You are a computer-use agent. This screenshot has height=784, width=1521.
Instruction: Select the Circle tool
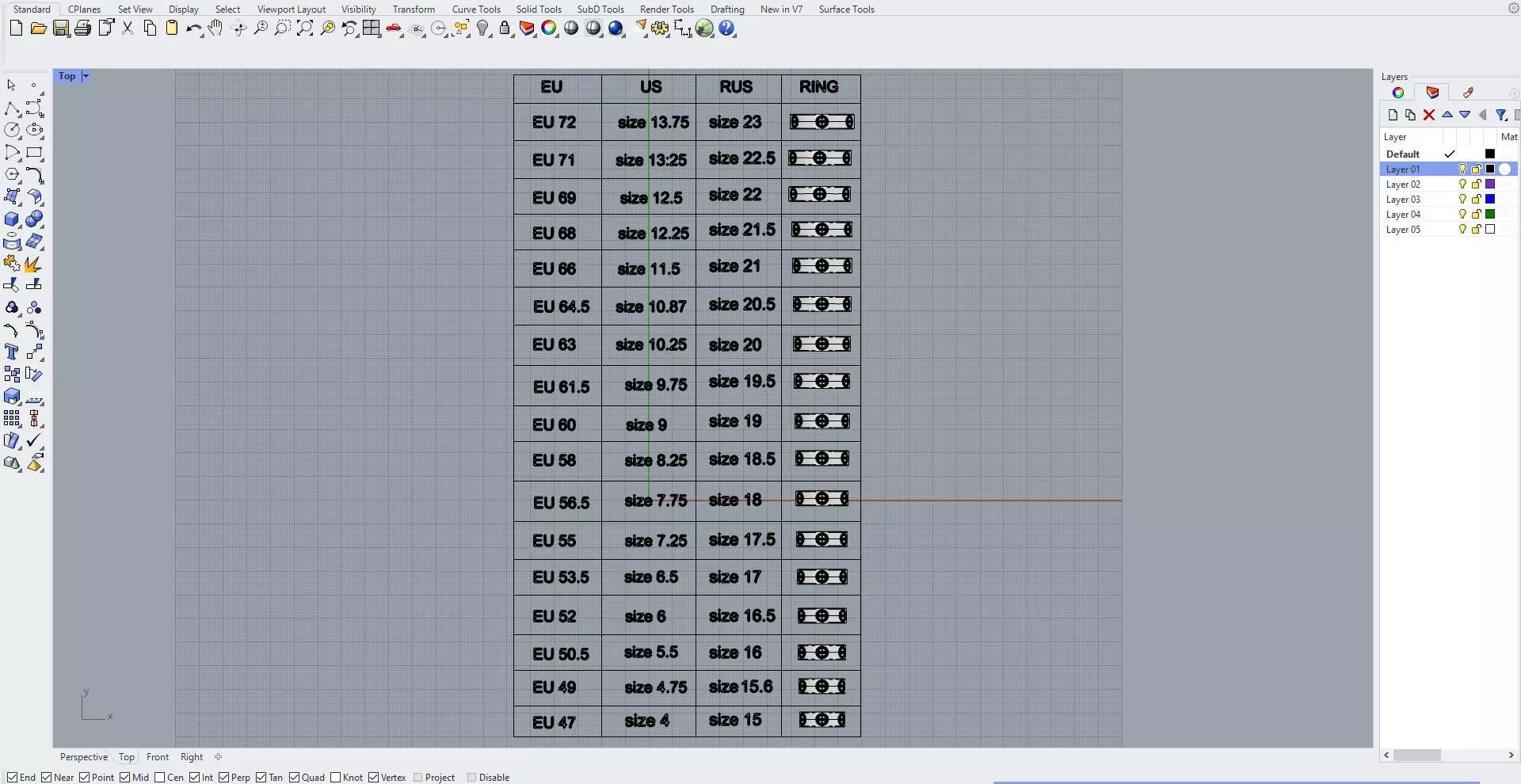coord(12,130)
